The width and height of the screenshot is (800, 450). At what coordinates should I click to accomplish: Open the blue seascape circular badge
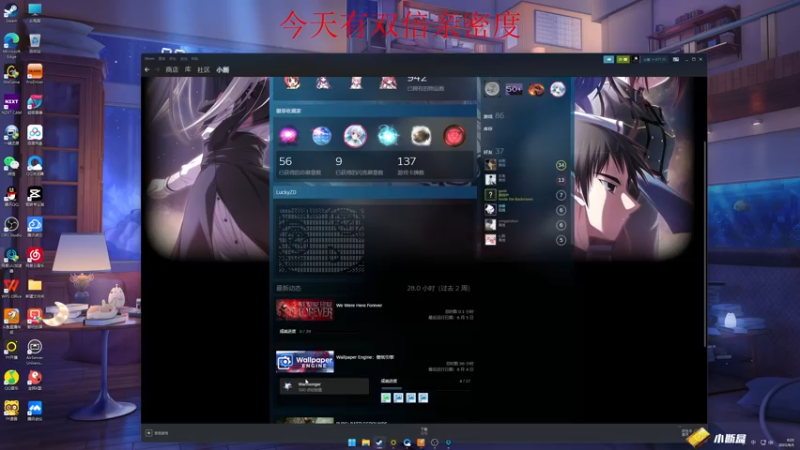pos(321,136)
